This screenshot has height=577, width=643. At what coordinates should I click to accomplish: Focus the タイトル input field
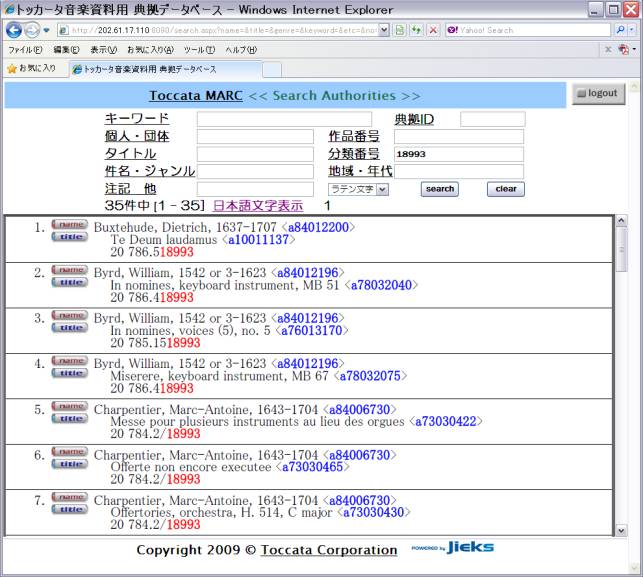tap(255, 154)
